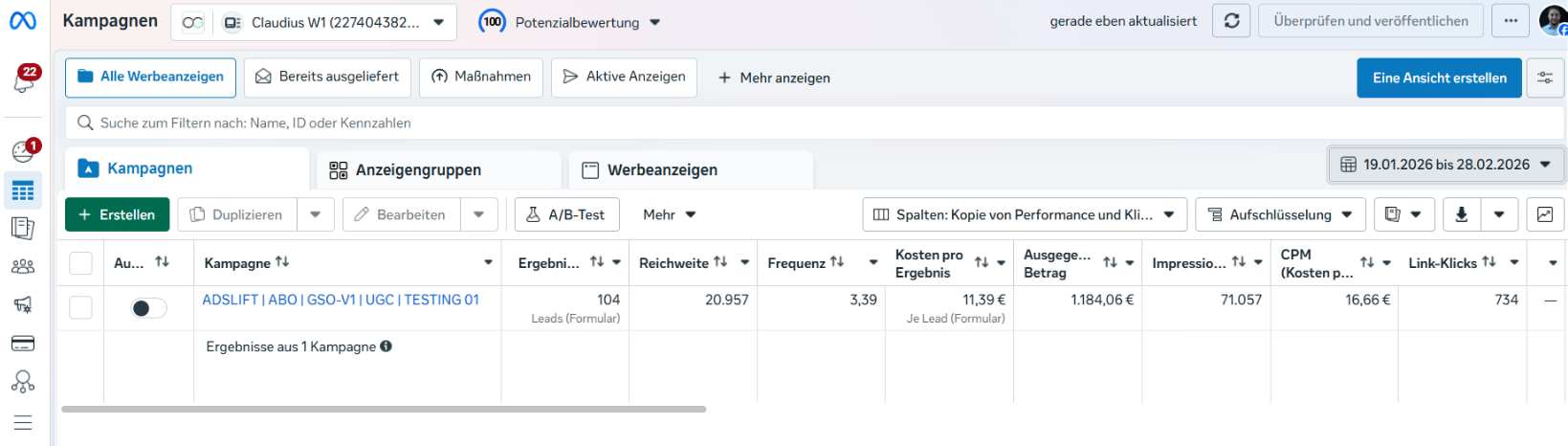The image size is (1568, 446).
Task: Open the Bearbeiten dropdown arrow
Action: click(x=479, y=214)
